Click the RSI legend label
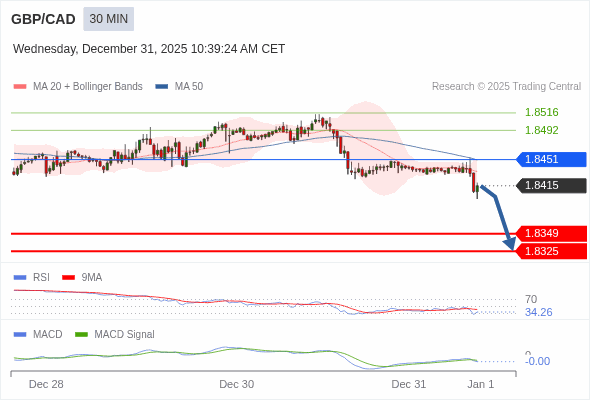 coord(41,278)
